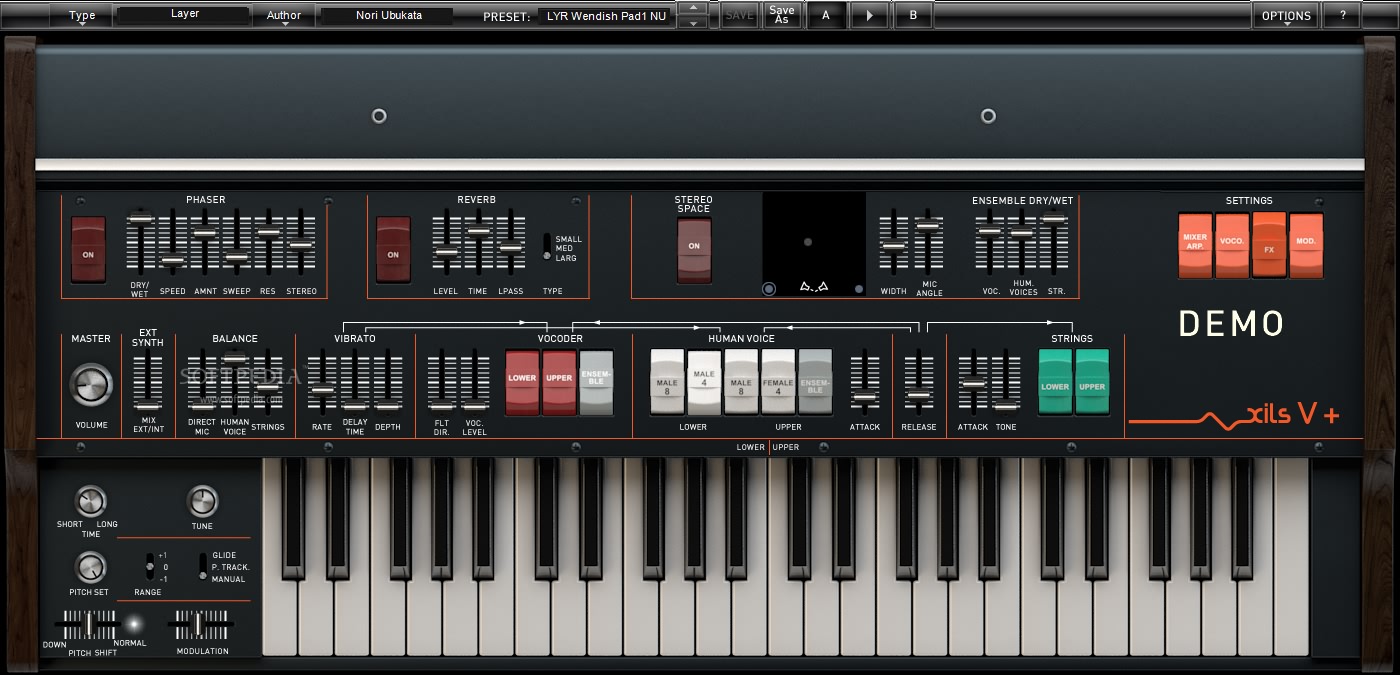The height and width of the screenshot is (675, 1400).
Task: Click the pitch RANGE +1/0/-1 switch
Action: click(x=150, y=566)
